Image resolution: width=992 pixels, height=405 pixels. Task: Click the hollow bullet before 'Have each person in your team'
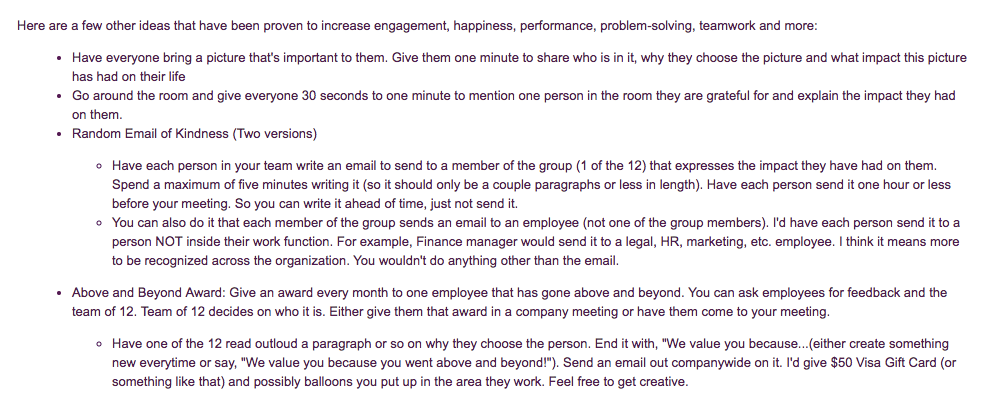click(99, 166)
